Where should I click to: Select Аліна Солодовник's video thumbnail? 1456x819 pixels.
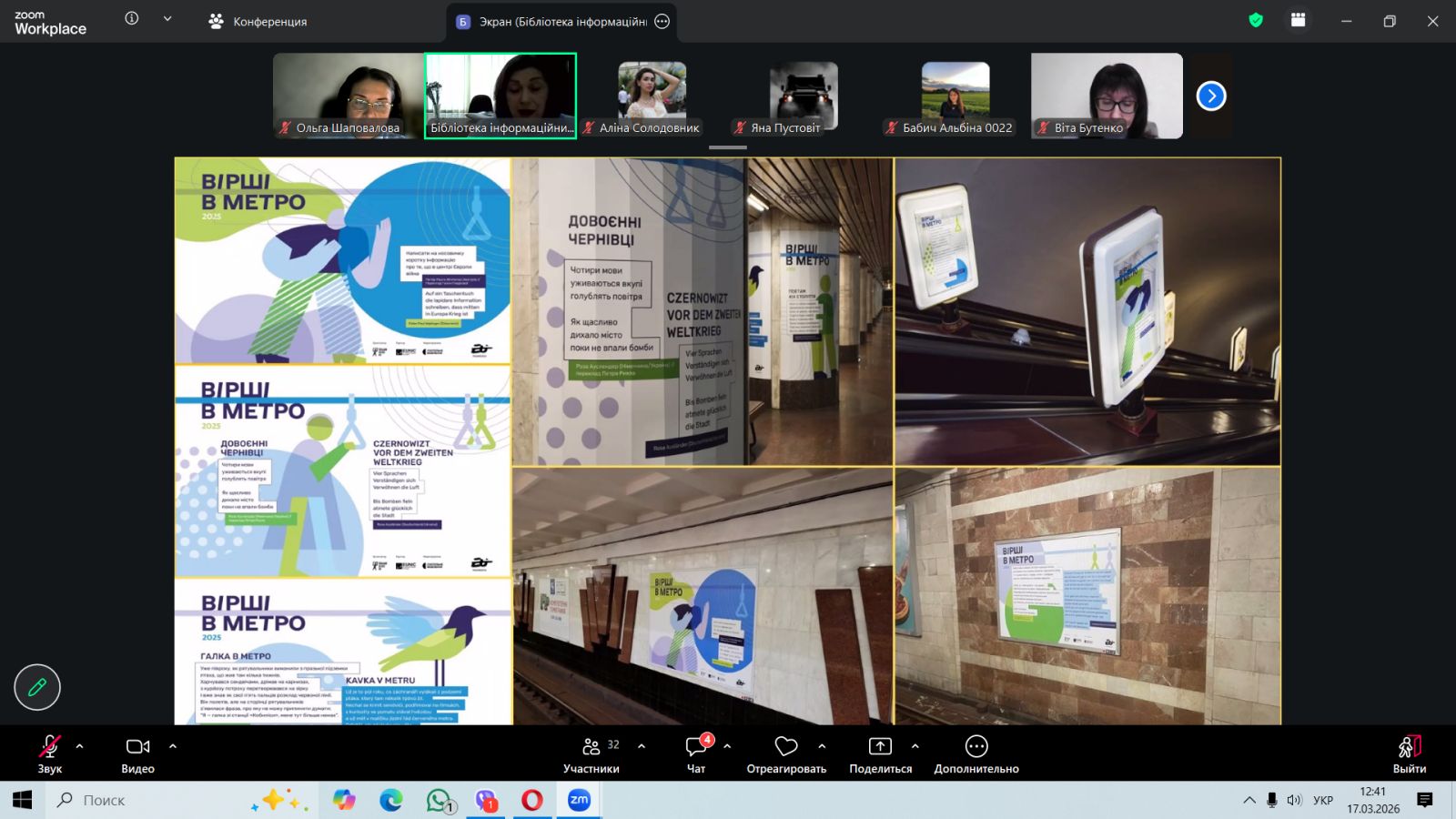652,96
